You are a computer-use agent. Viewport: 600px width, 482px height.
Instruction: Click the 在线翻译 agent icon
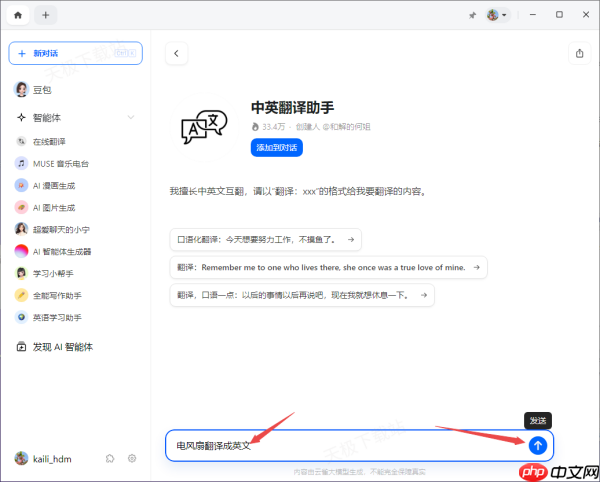coord(21,142)
